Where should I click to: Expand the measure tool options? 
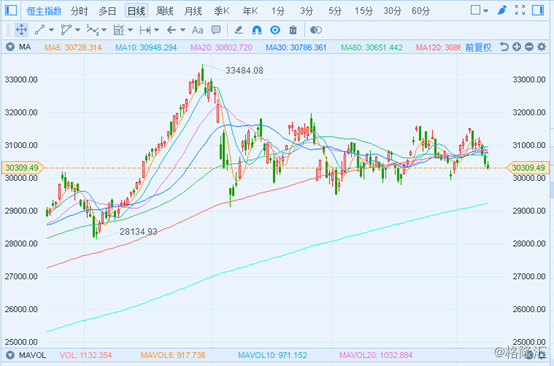157,30
